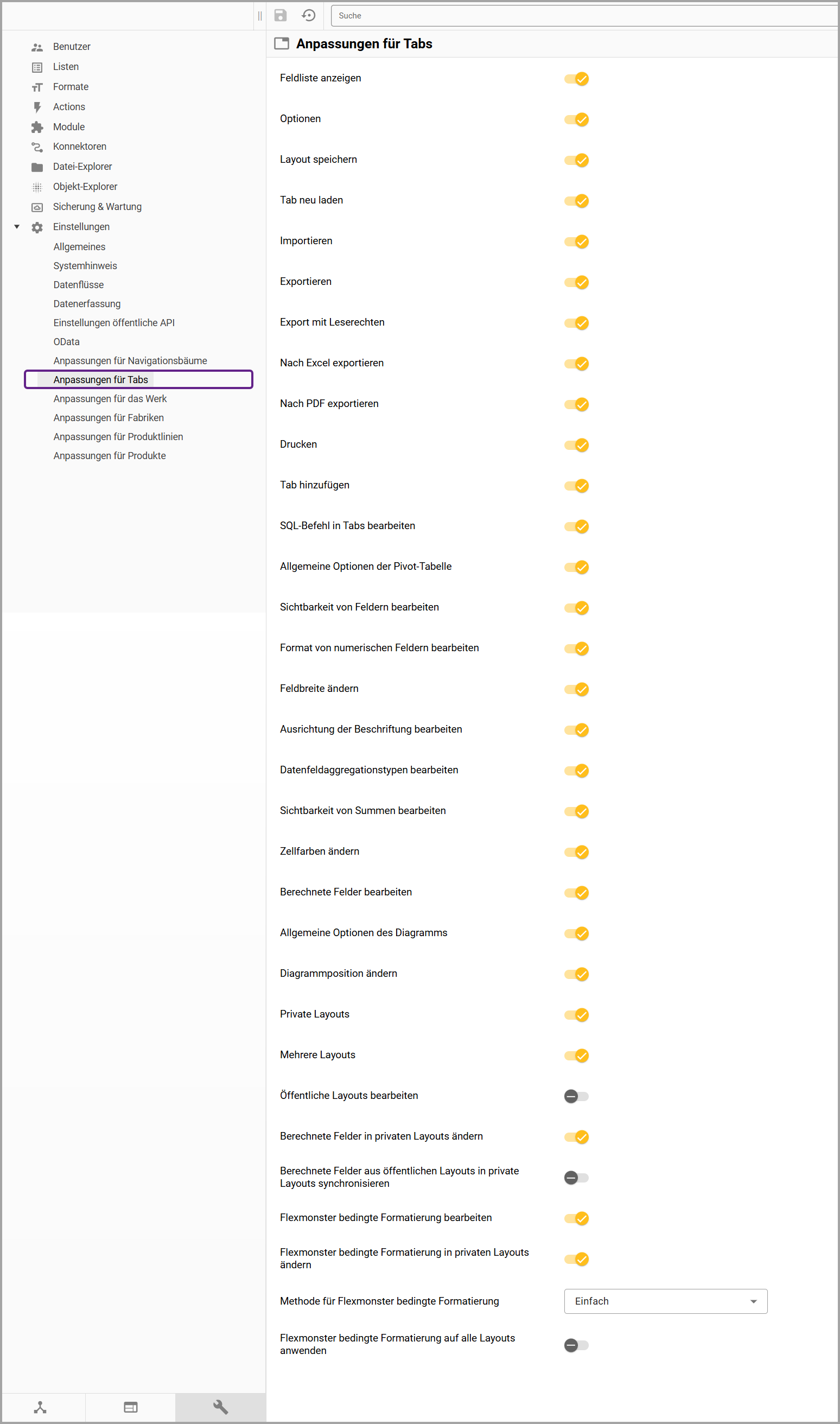Select Anpassungen für Navigationsbäume in sidebar
Viewport: 840px width, 1424px height.
coord(130,361)
